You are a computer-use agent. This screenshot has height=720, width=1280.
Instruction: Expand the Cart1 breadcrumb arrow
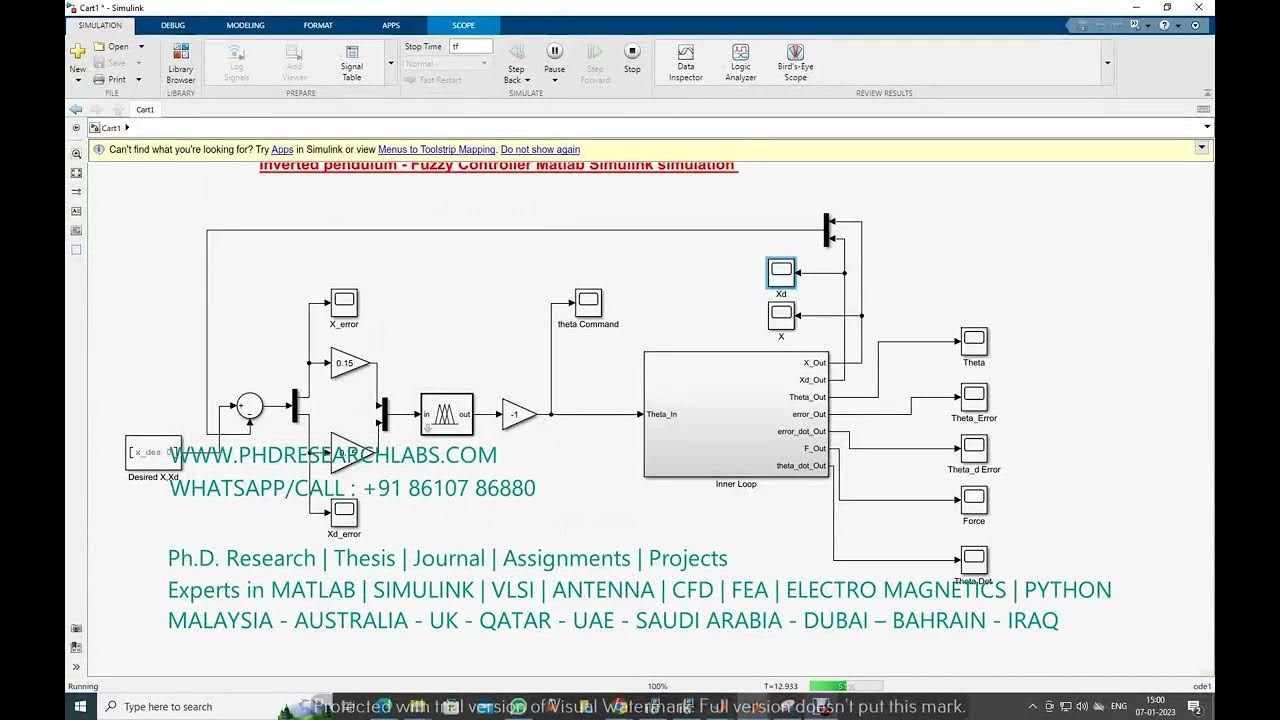[127, 128]
